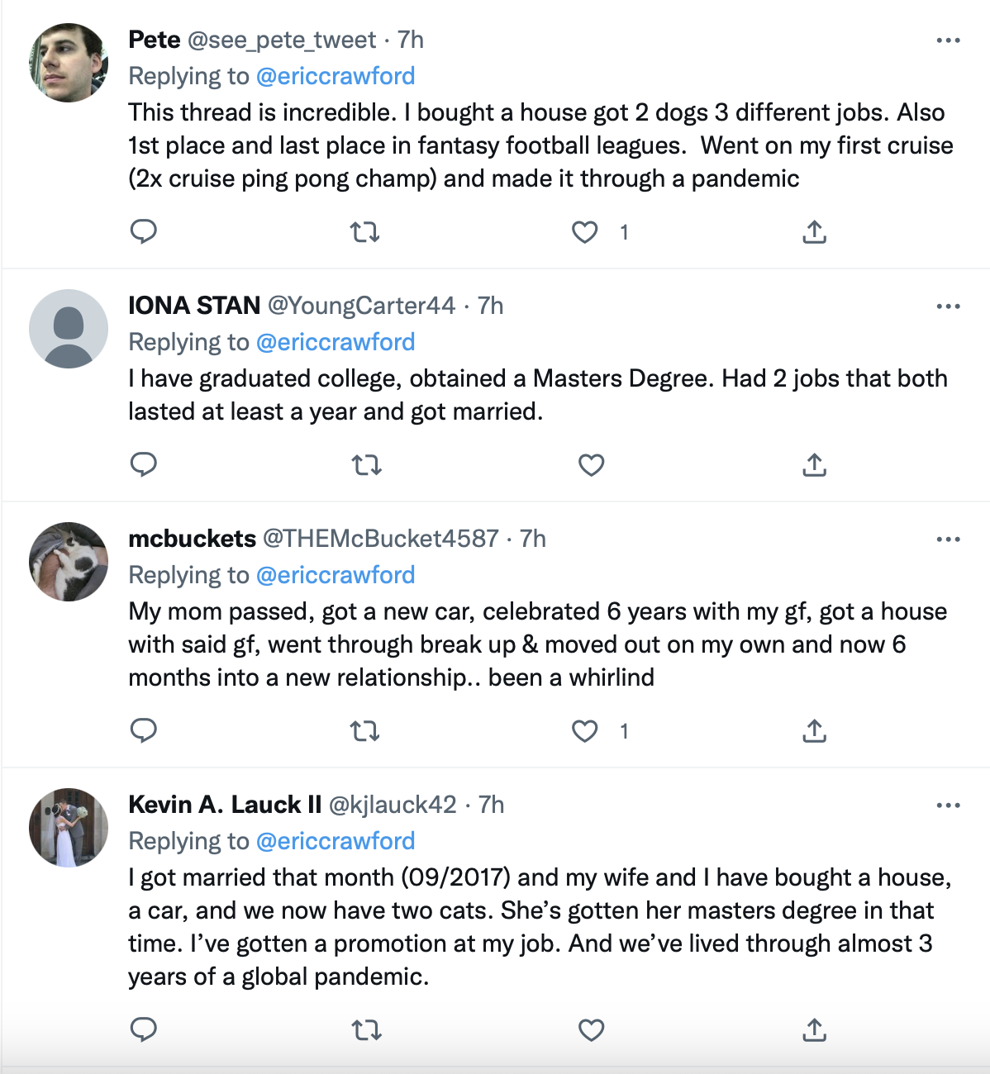Open @ericcrawford link in Pete's reply
Viewport: 990px width, 1074px height.
click(x=335, y=76)
